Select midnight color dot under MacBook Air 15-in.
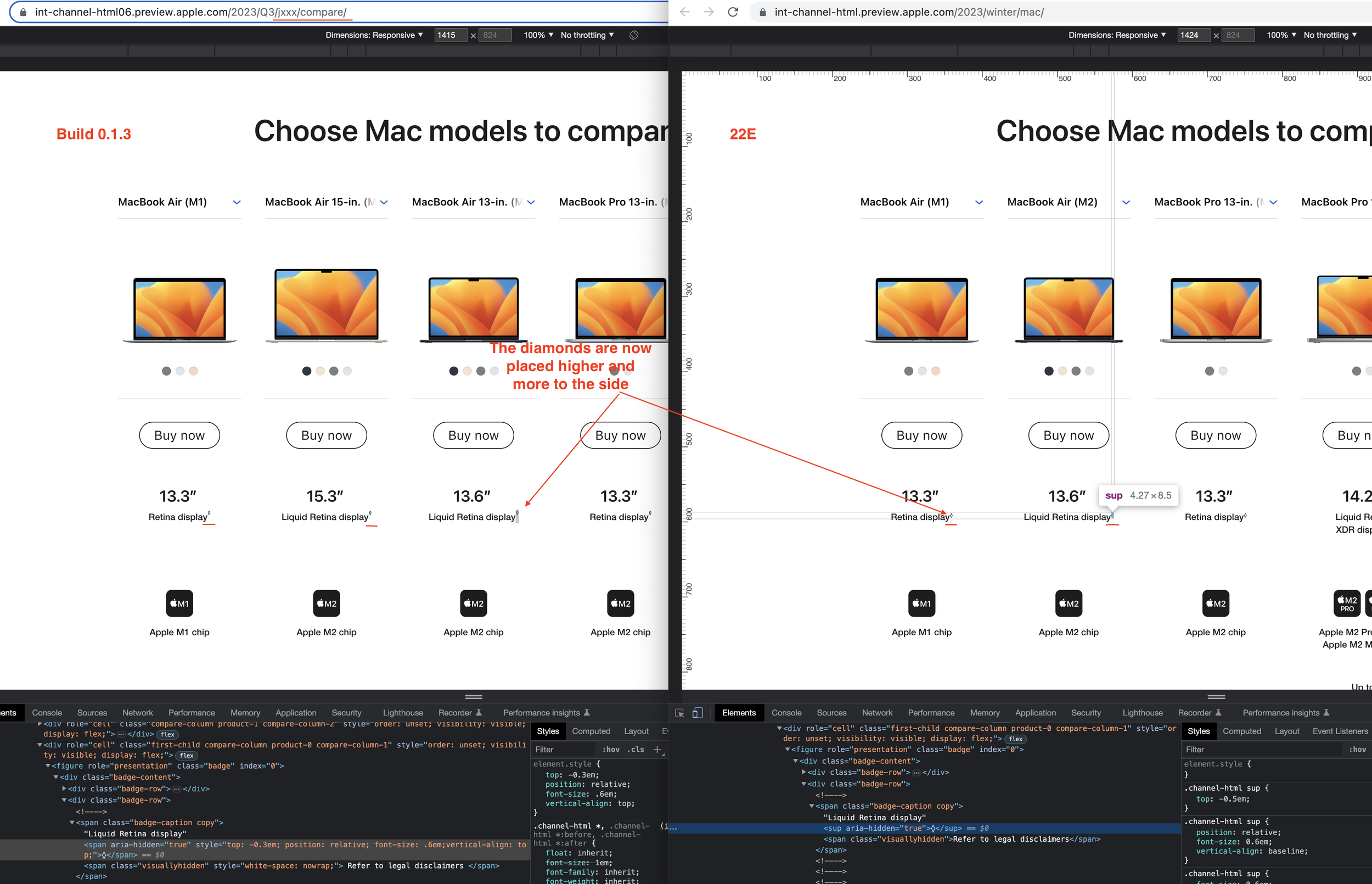The height and width of the screenshot is (884, 1372). coord(307,371)
